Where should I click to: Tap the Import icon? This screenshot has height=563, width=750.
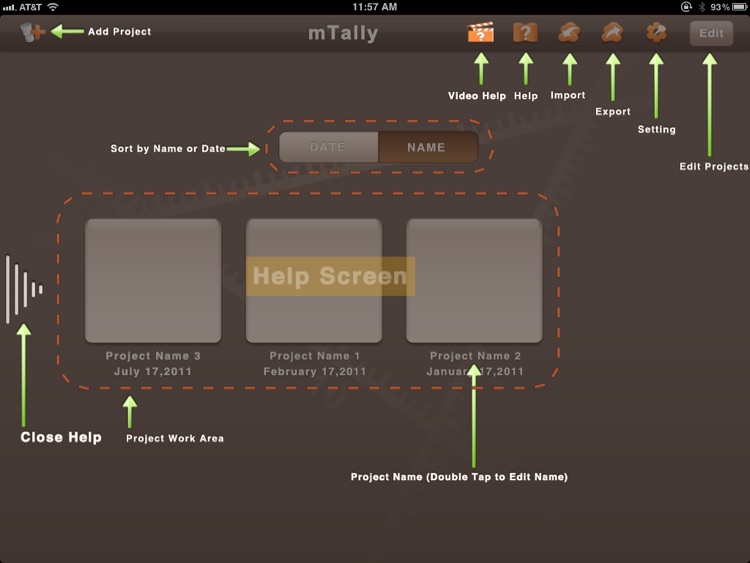(x=569, y=33)
